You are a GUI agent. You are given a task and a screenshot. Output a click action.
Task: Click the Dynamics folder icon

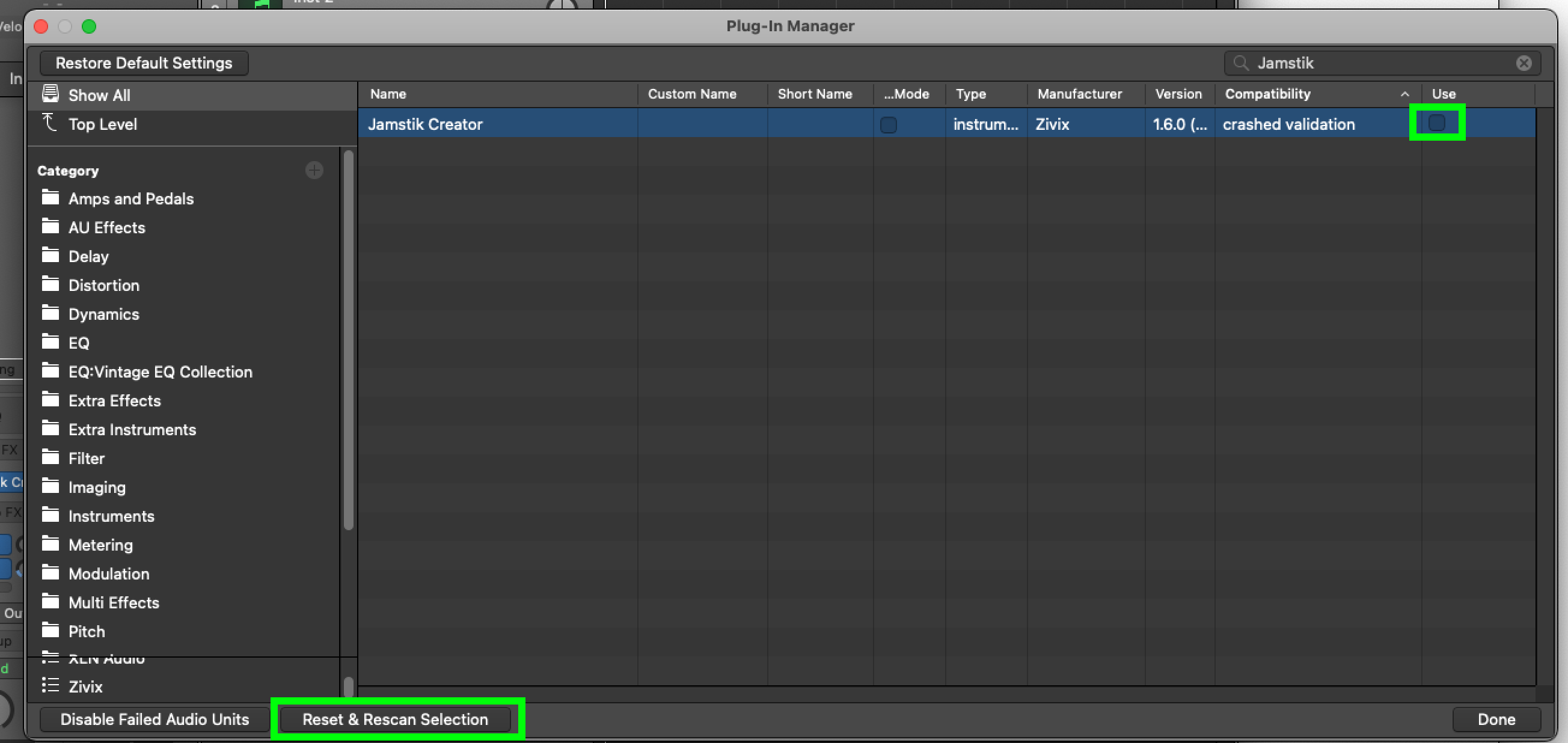(50, 313)
